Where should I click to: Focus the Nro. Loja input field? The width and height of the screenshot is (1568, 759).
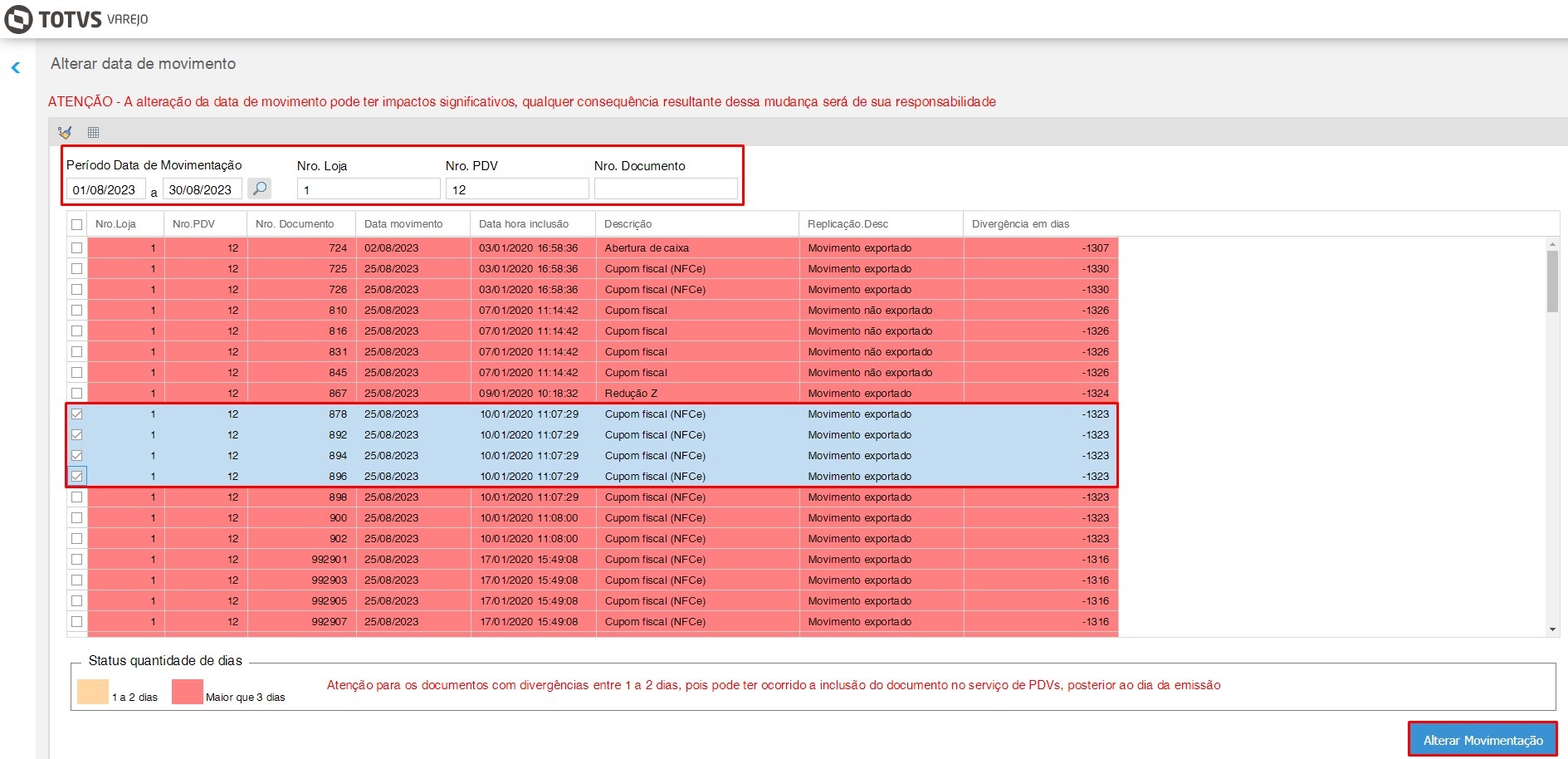pos(369,189)
